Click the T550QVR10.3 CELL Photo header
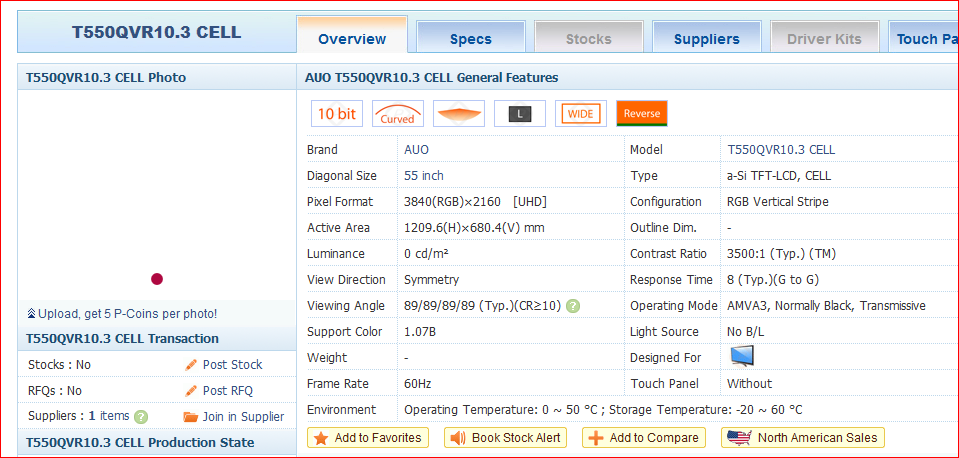959x458 pixels. [106, 78]
